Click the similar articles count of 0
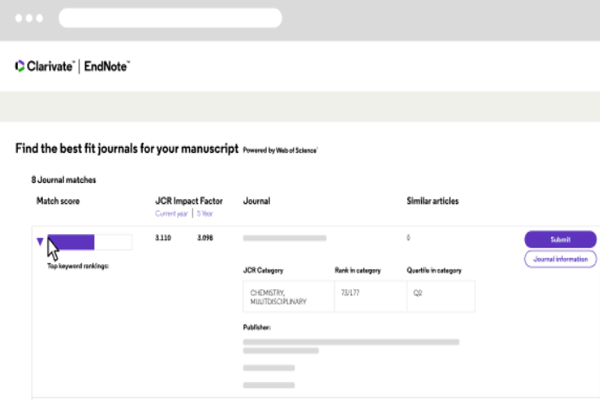 [408, 239]
